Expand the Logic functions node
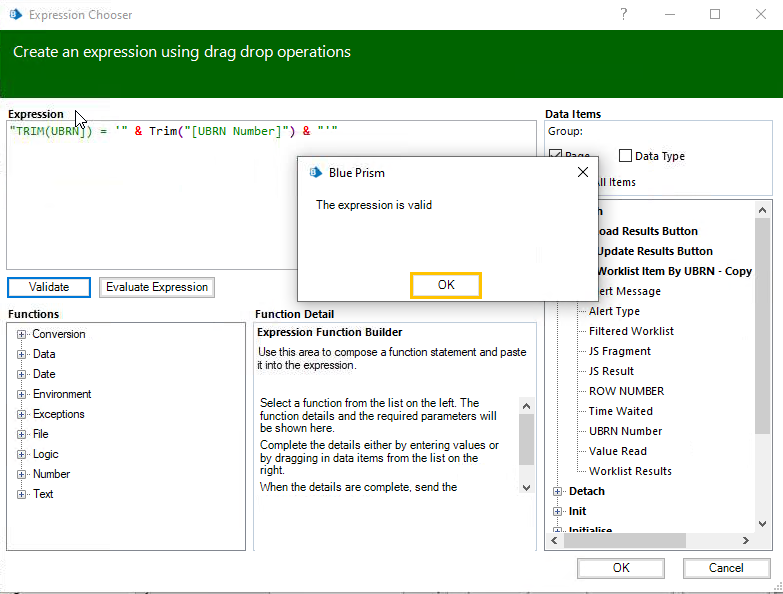Image resolution: width=783 pixels, height=594 pixels. coord(22,454)
